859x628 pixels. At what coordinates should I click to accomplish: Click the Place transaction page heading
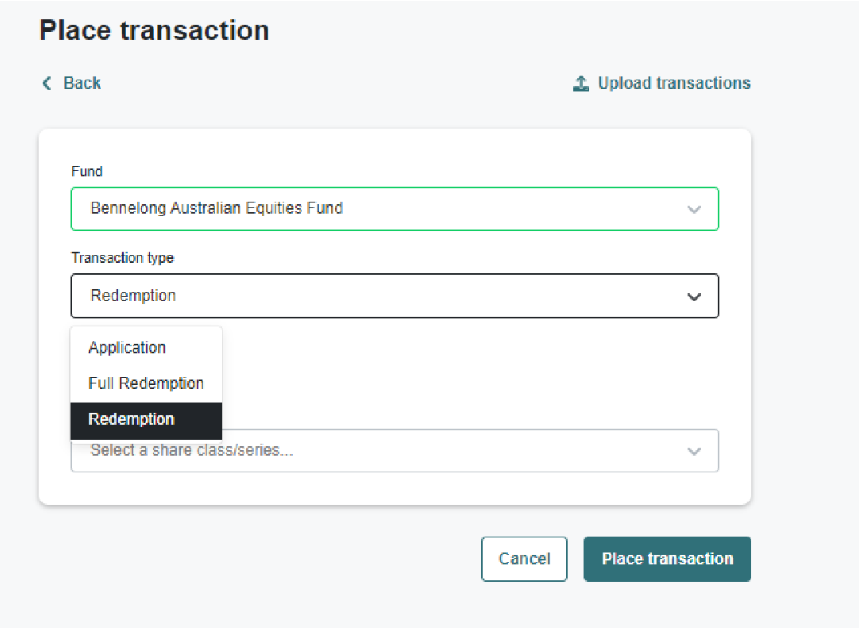click(x=154, y=30)
